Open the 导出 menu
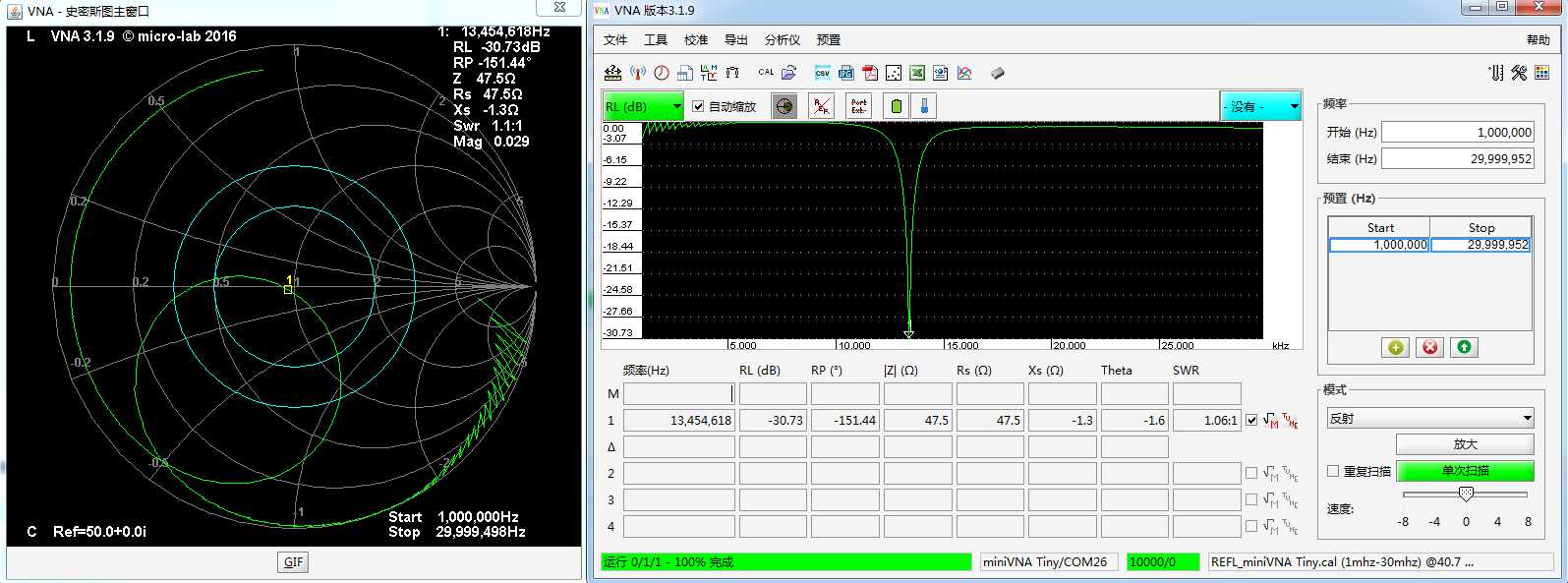Viewport: 1568px width, 583px height. 736,39
